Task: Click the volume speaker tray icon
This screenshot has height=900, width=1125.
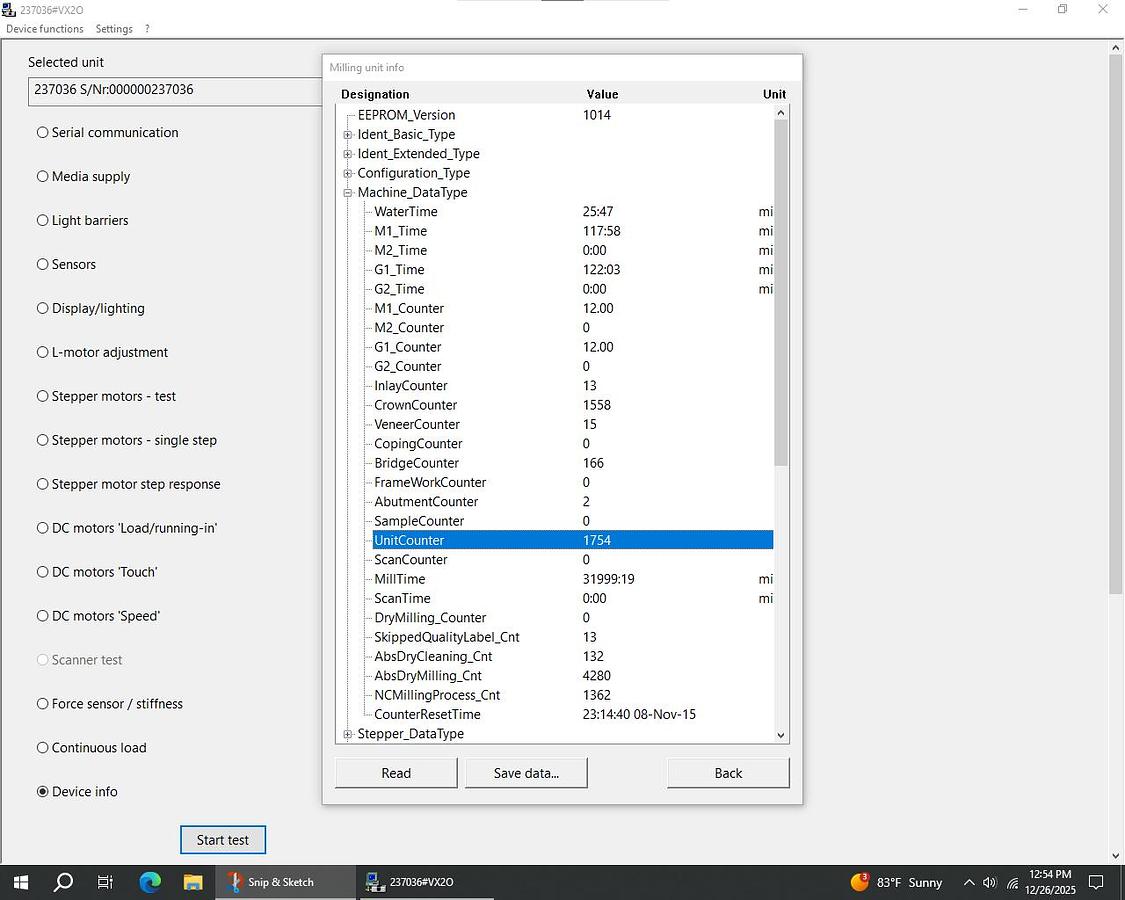Action: pyautogui.click(x=990, y=882)
